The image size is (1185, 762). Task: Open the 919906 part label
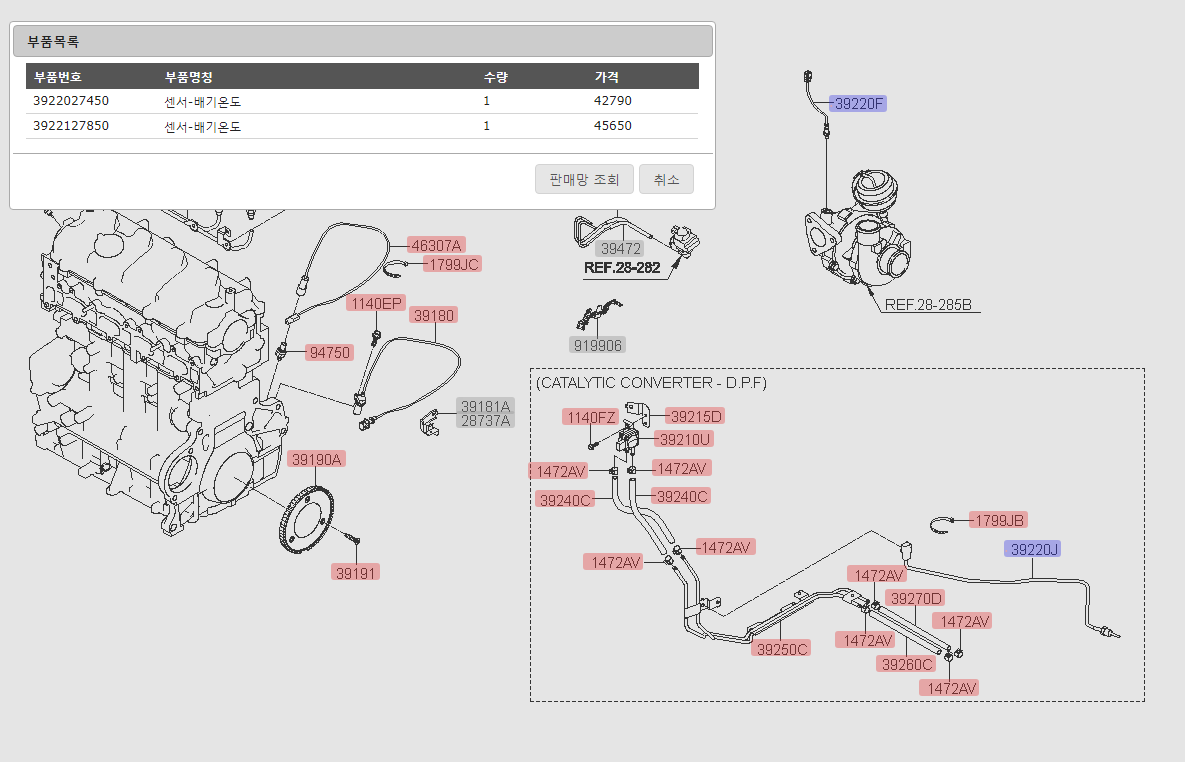[597, 345]
